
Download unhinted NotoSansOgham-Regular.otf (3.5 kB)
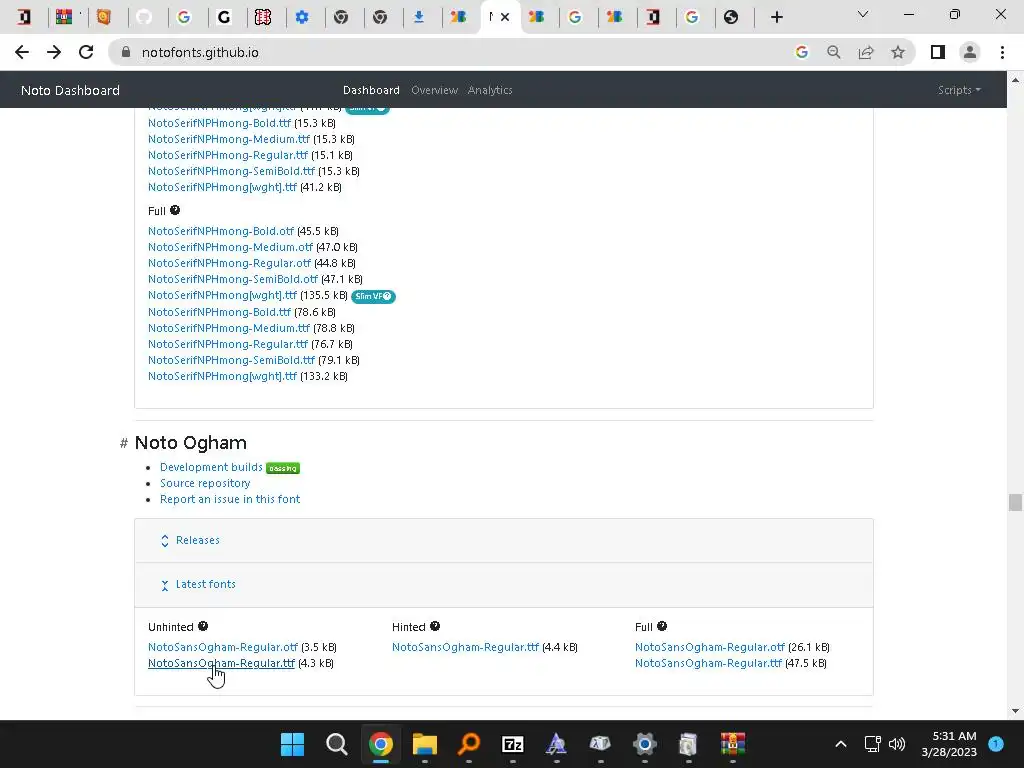tap(223, 647)
